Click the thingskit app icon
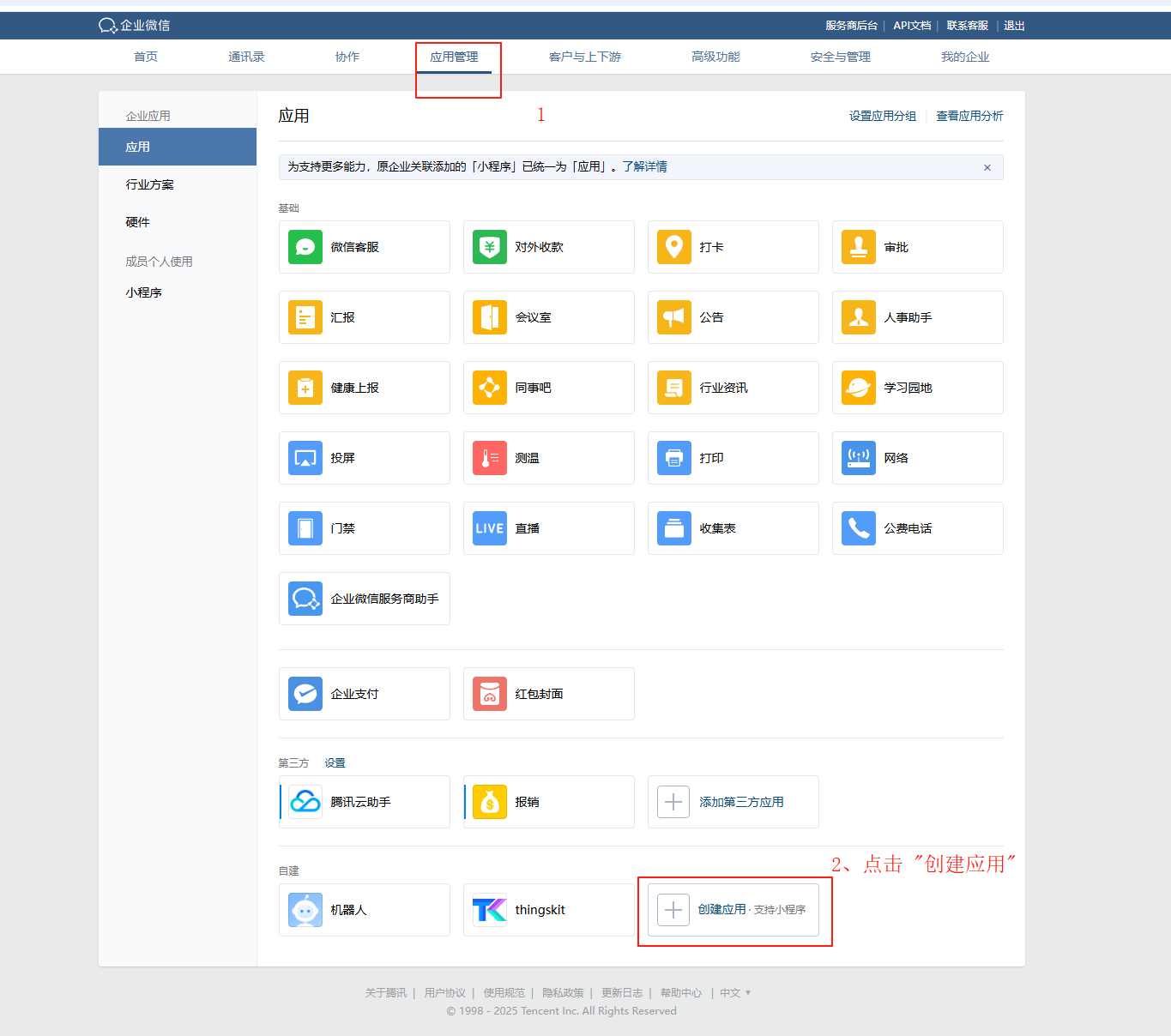The width and height of the screenshot is (1171, 1036). click(490, 910)
